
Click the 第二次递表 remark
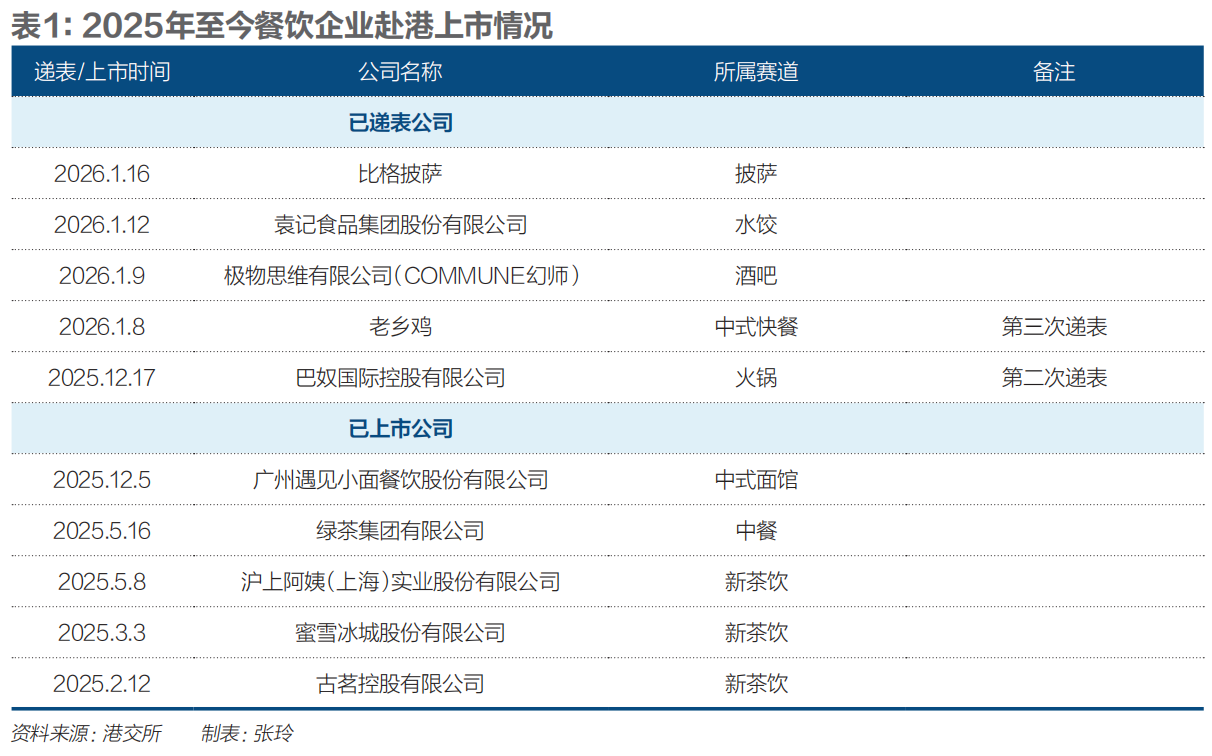point(1054,378)
